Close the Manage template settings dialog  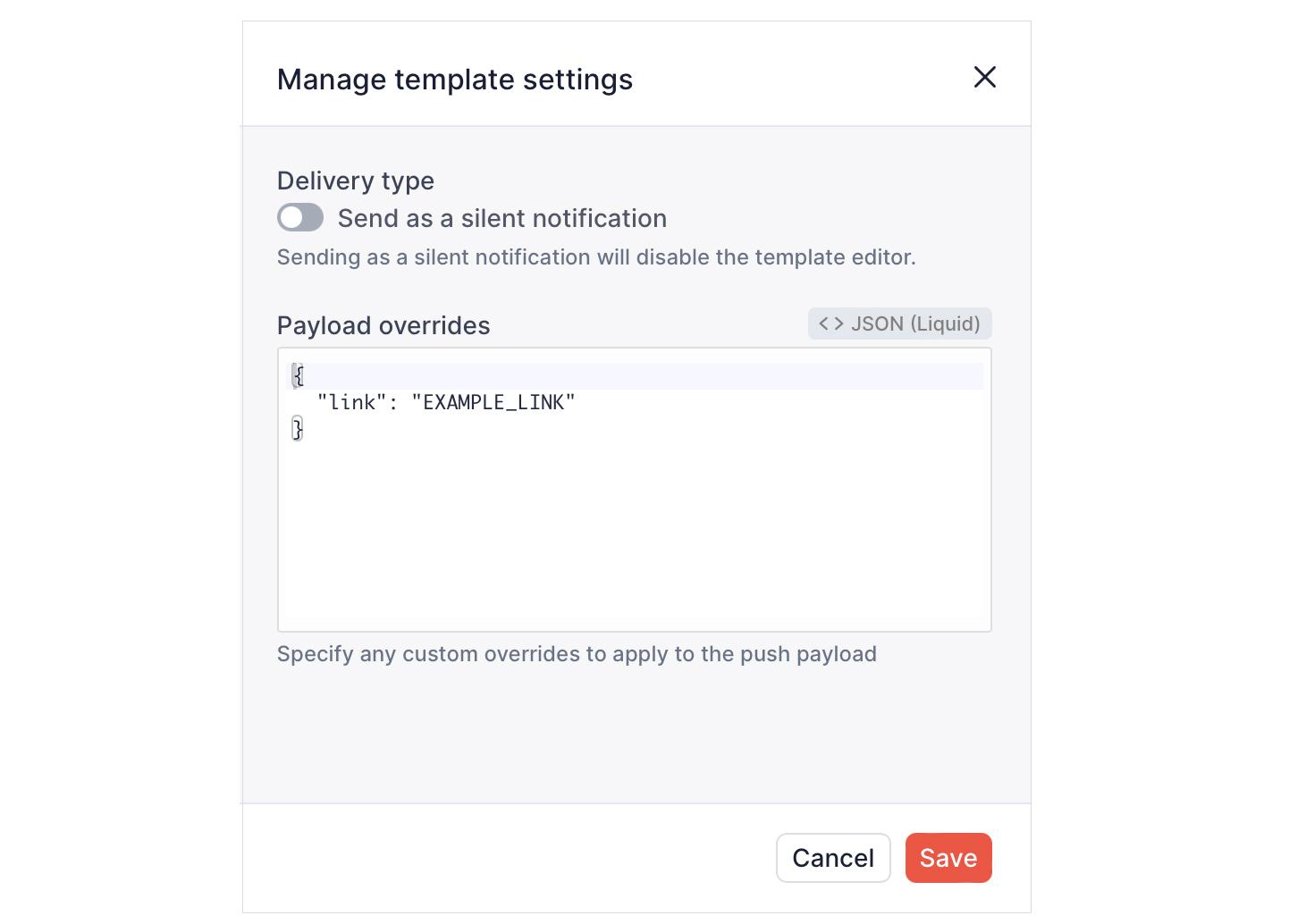pyautogui.click(x=984, y=78)
